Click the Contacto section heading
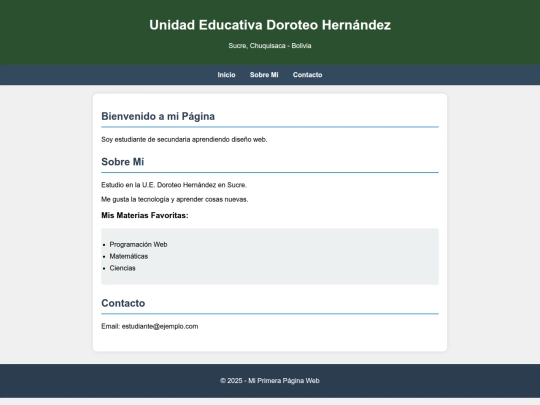Screen dimensions: 540x405 tap(123, 303)
